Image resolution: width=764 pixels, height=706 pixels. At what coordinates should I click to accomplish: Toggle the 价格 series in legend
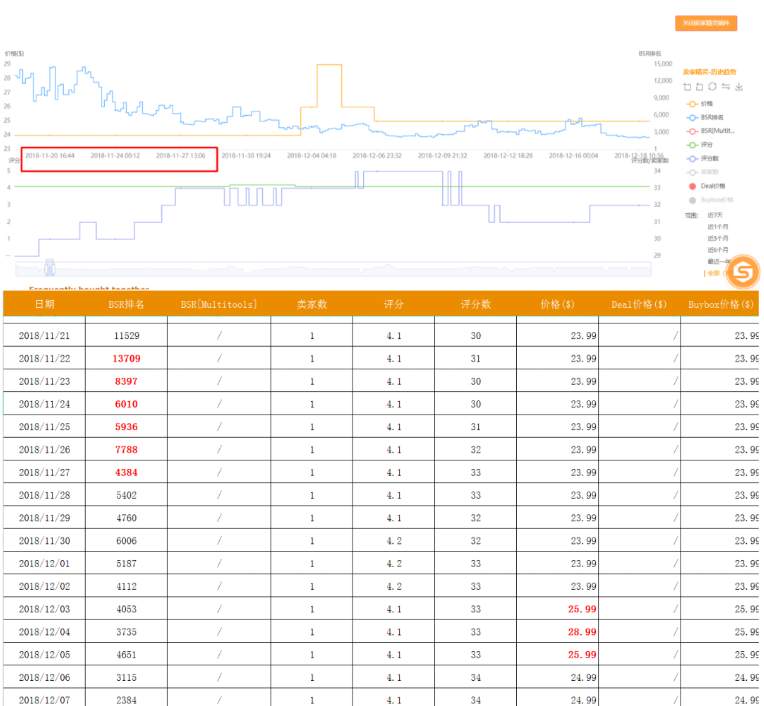[700, 103]
